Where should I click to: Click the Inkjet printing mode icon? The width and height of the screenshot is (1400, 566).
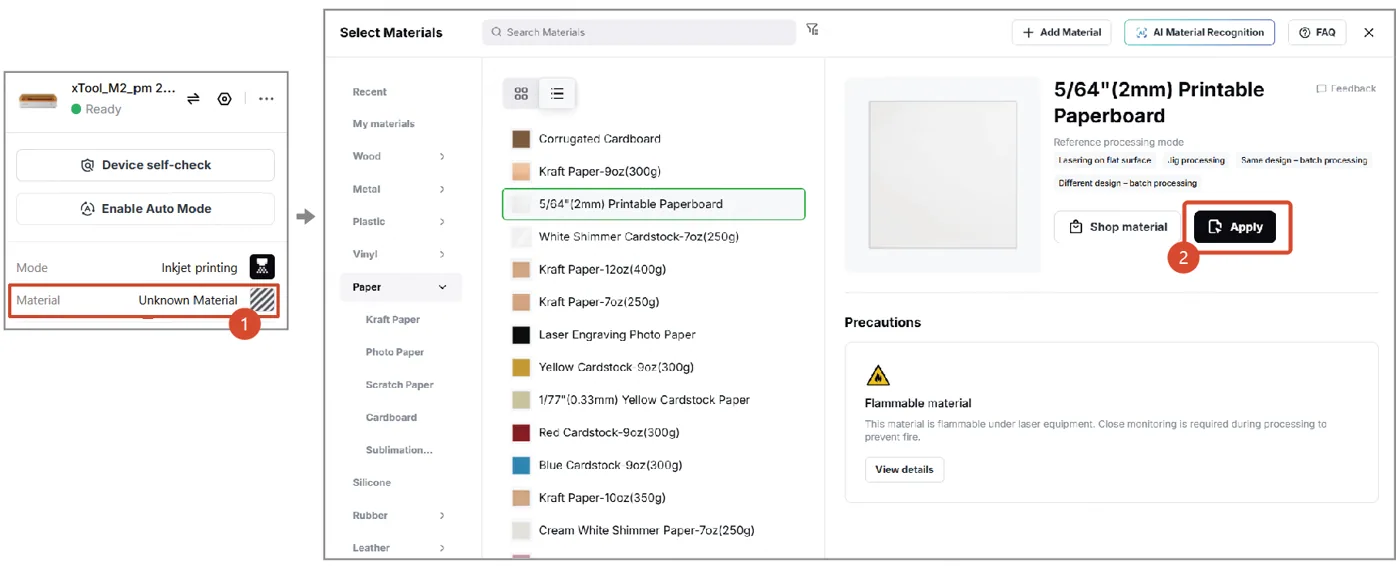click(262, 267)
